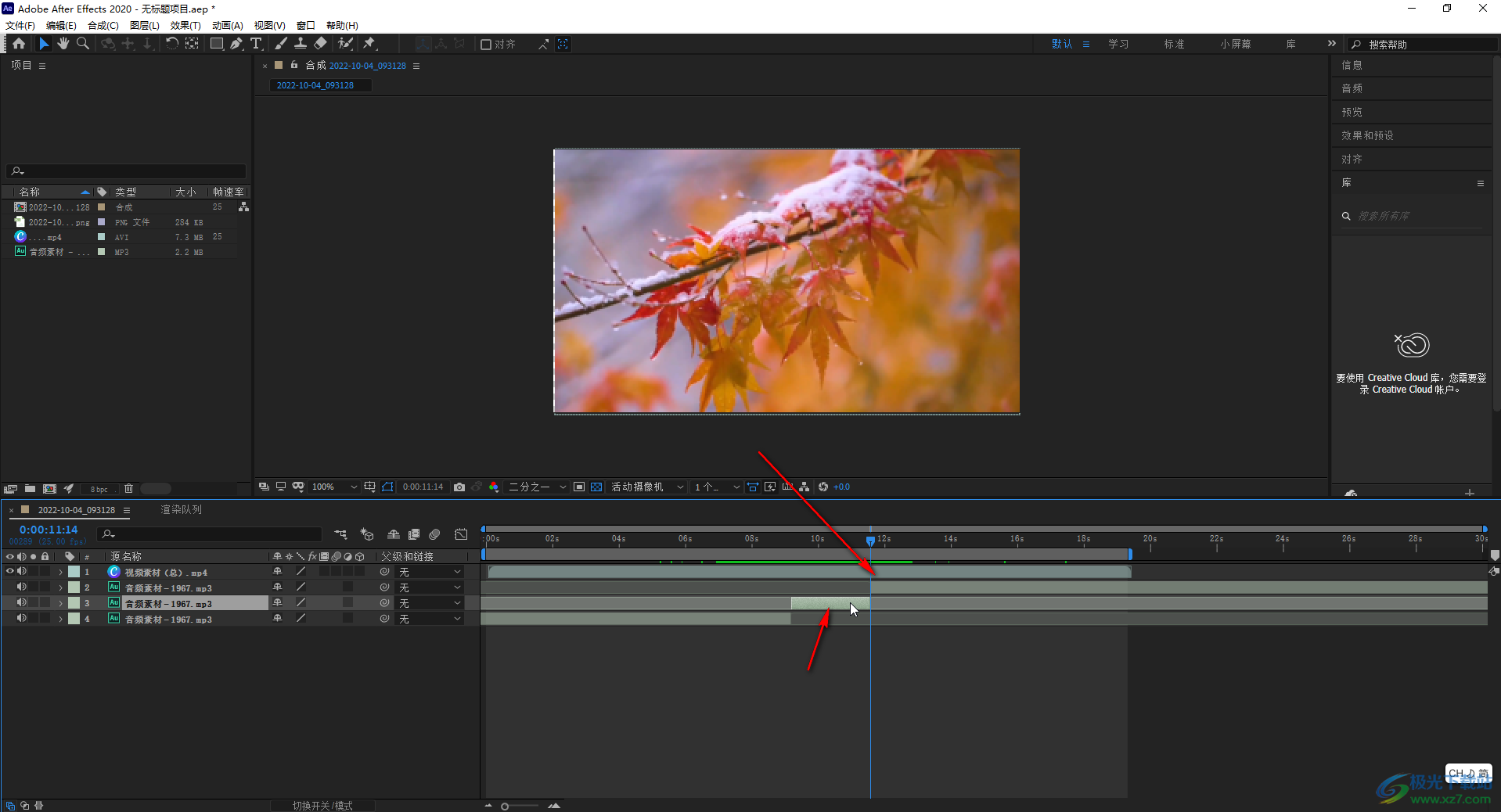Open the 二分之一 resolution dropdown

tap(537, 487)
